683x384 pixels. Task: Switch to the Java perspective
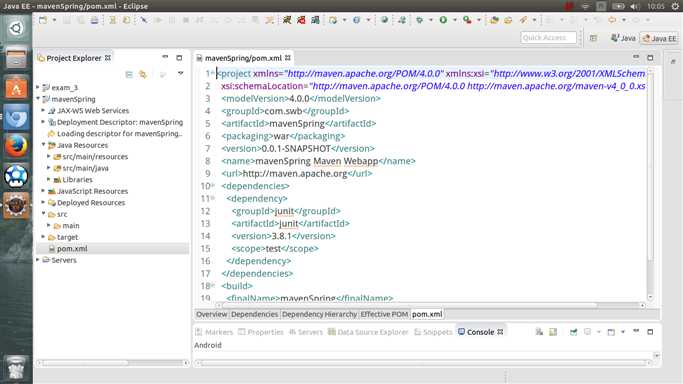(623, 38)
